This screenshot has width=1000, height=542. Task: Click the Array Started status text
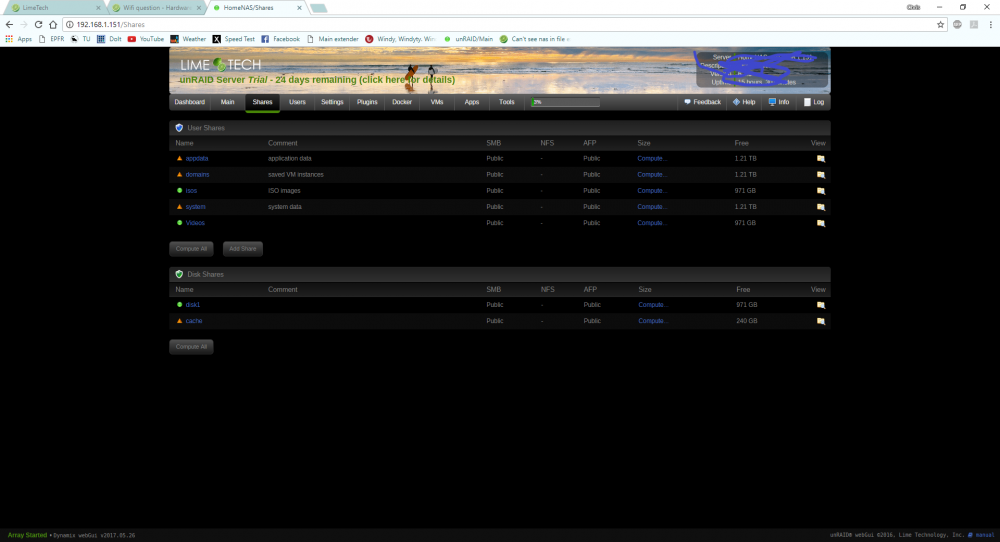point(27,535)
